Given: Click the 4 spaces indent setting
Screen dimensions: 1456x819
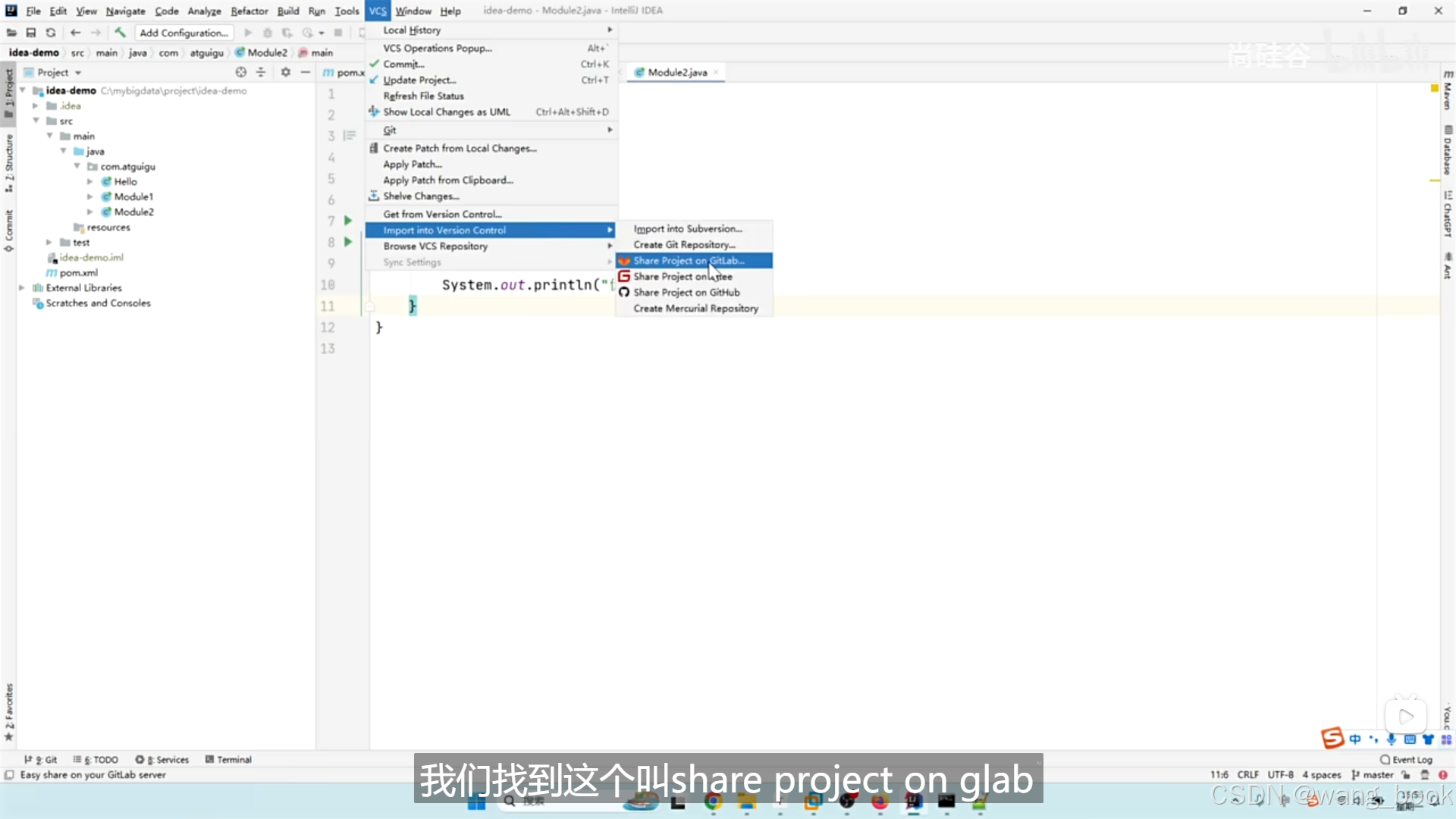Looking at the screenshot, I should (1322, 775).
